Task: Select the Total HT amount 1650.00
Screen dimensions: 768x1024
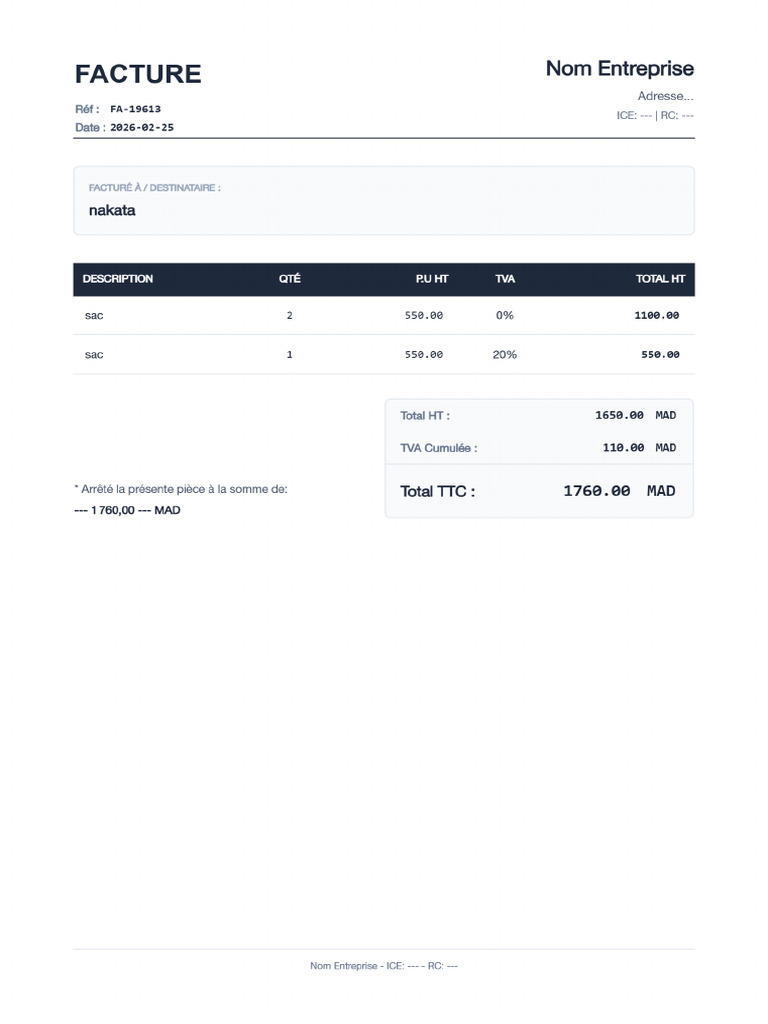Action: pos(619,415)
